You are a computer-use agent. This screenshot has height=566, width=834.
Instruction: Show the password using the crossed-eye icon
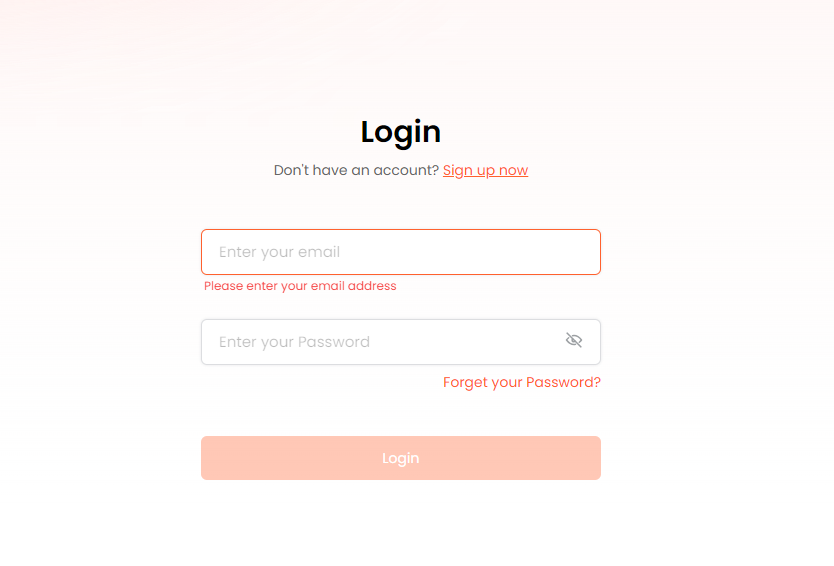573,341
